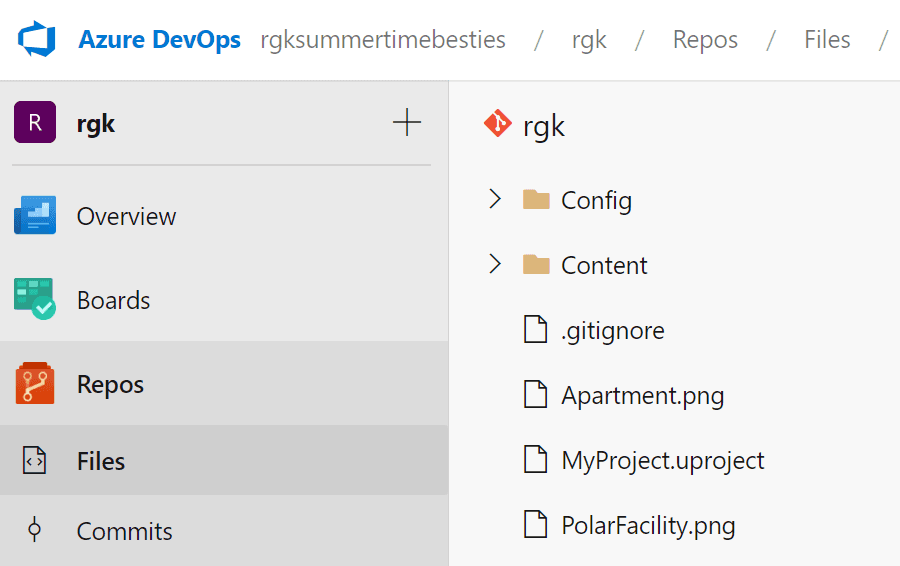This screenshot has height=566, width=900.
Task: Click the .gitignore file icon
Action: (x=536, y=329)
